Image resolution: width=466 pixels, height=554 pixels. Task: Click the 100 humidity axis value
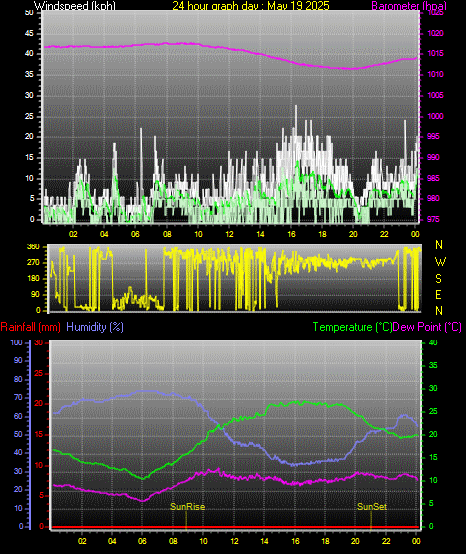[17, 342]
